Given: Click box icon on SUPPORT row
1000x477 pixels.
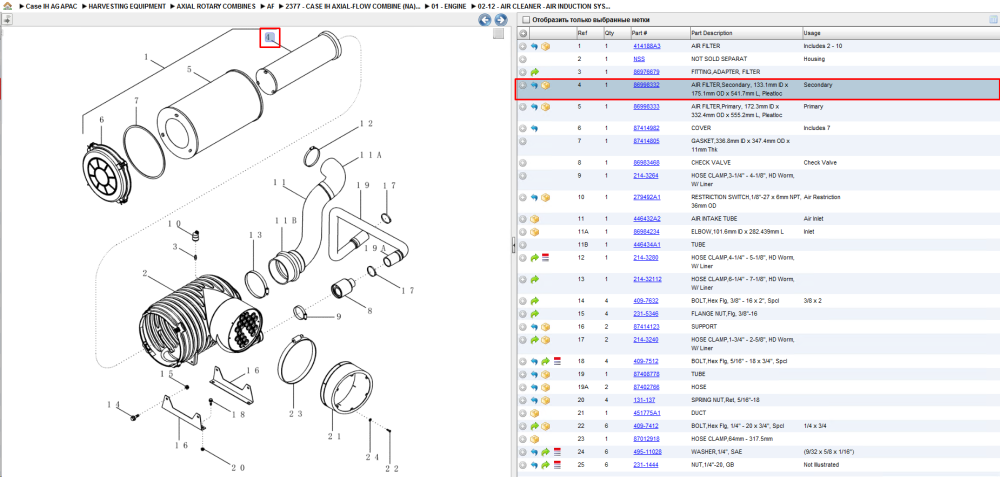Looking at the screenshot, I should tap(546, 327).
